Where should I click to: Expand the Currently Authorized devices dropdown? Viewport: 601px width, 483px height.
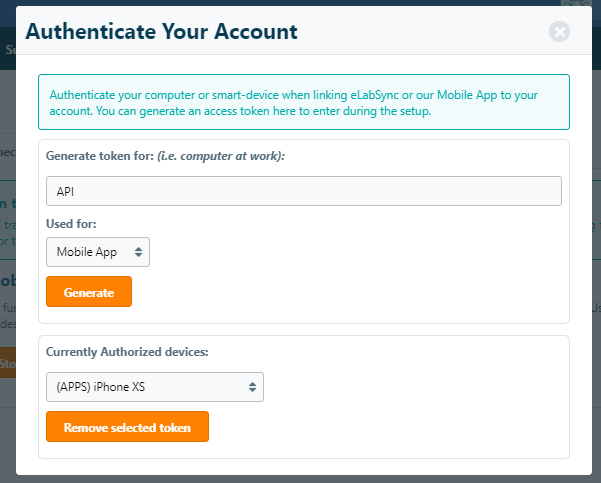[x=154, y=387]
